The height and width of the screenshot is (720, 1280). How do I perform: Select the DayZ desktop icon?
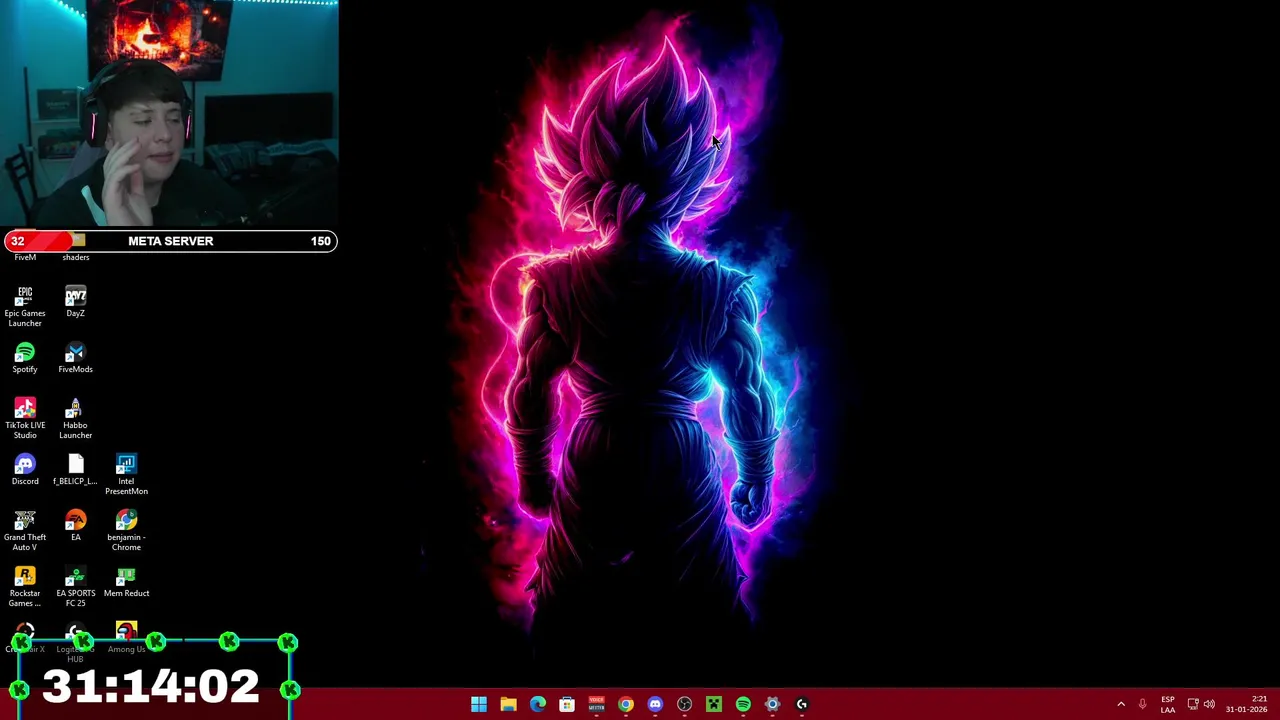pyautogui.click(x=75, y=302)
